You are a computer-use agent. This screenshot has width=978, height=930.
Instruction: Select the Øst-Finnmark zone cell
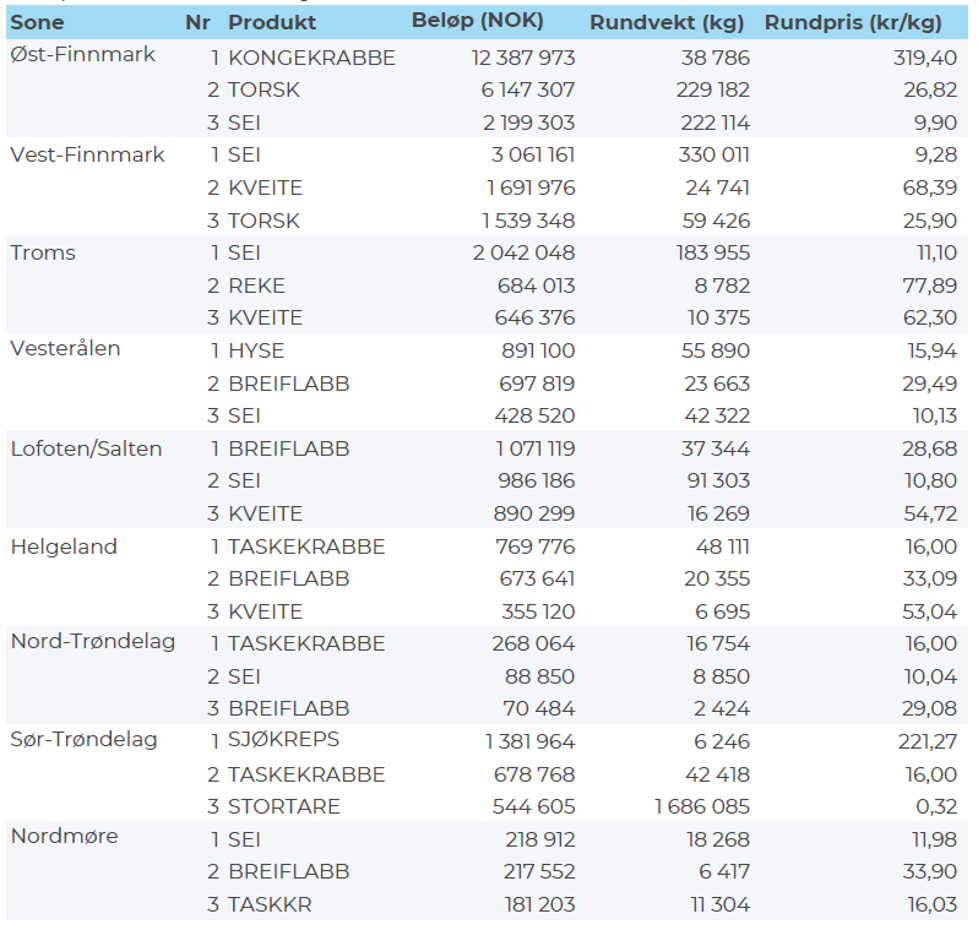pos(83,54)
